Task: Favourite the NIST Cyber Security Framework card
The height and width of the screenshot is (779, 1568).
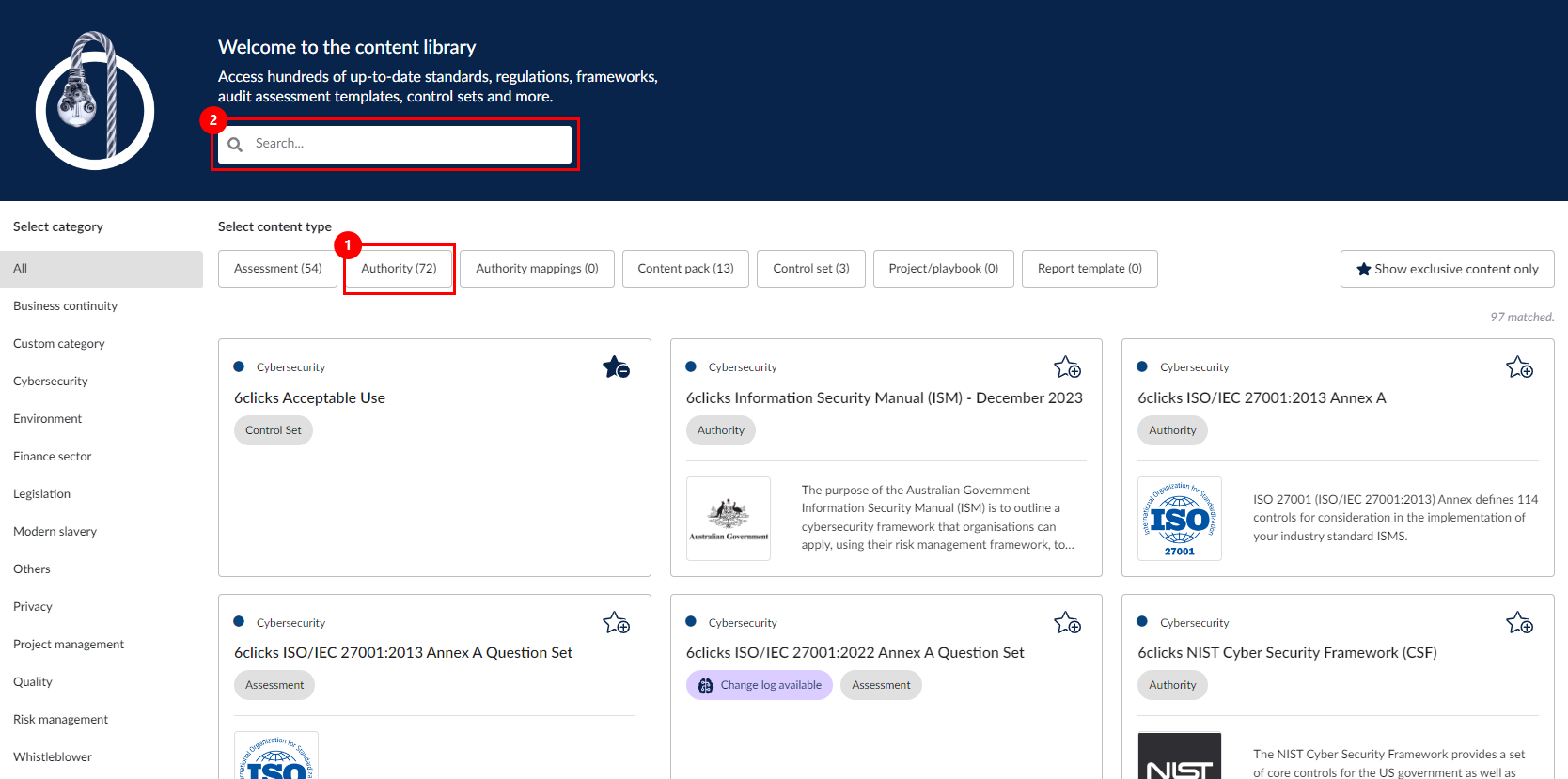Action: pos(1520,622)
